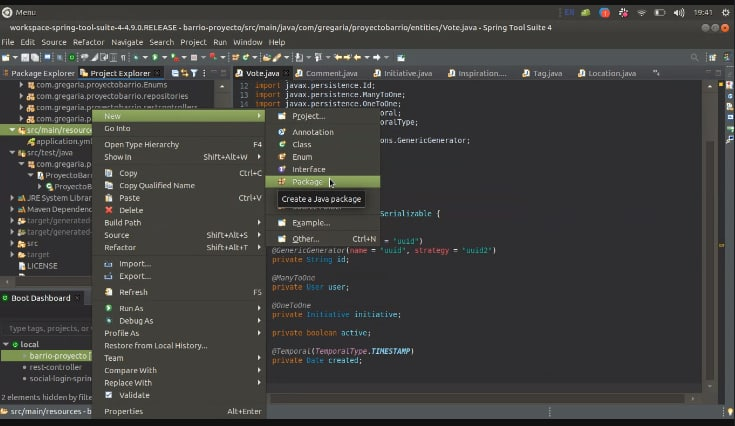Toggle Show Whitespace Characters pilcrow icon

(x=123, y=58)
